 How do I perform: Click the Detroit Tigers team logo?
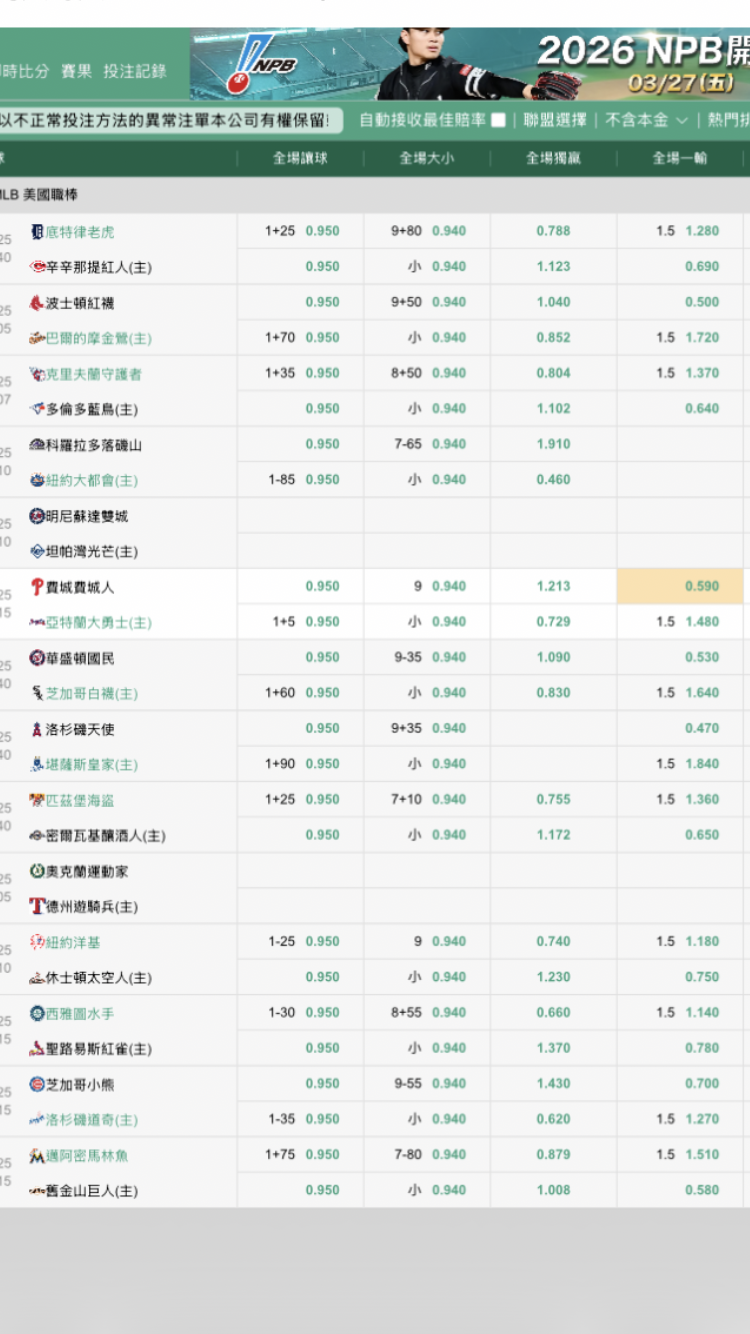click(x=37, y=232)
